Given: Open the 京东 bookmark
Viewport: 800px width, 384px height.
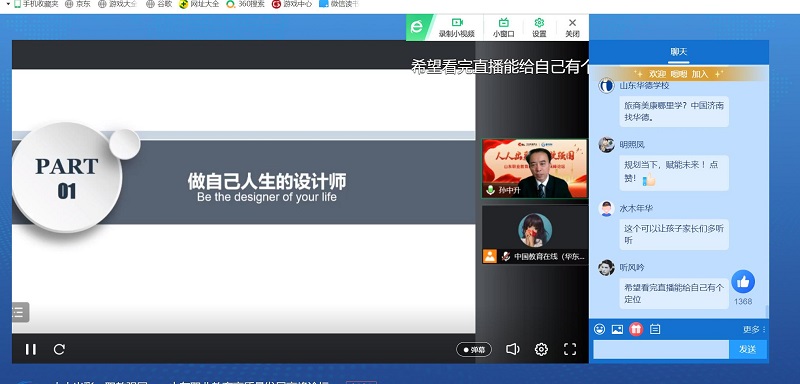Looking at the screenshot, I should [78, 4].
